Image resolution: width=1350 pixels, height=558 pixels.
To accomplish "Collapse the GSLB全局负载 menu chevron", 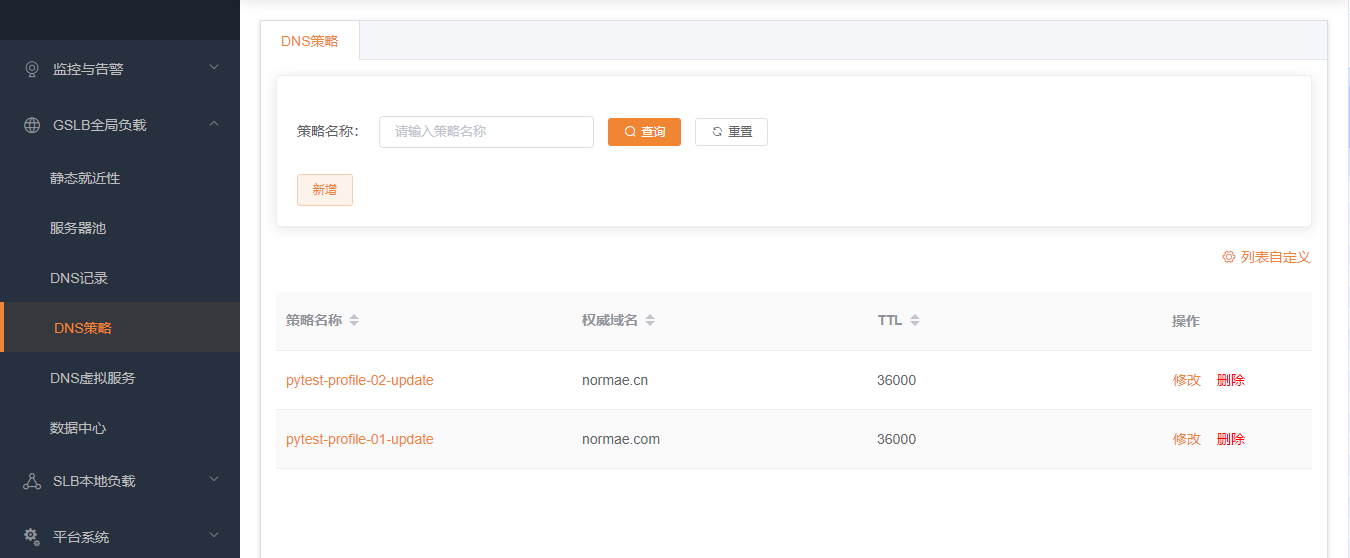I will coord(213,124).
